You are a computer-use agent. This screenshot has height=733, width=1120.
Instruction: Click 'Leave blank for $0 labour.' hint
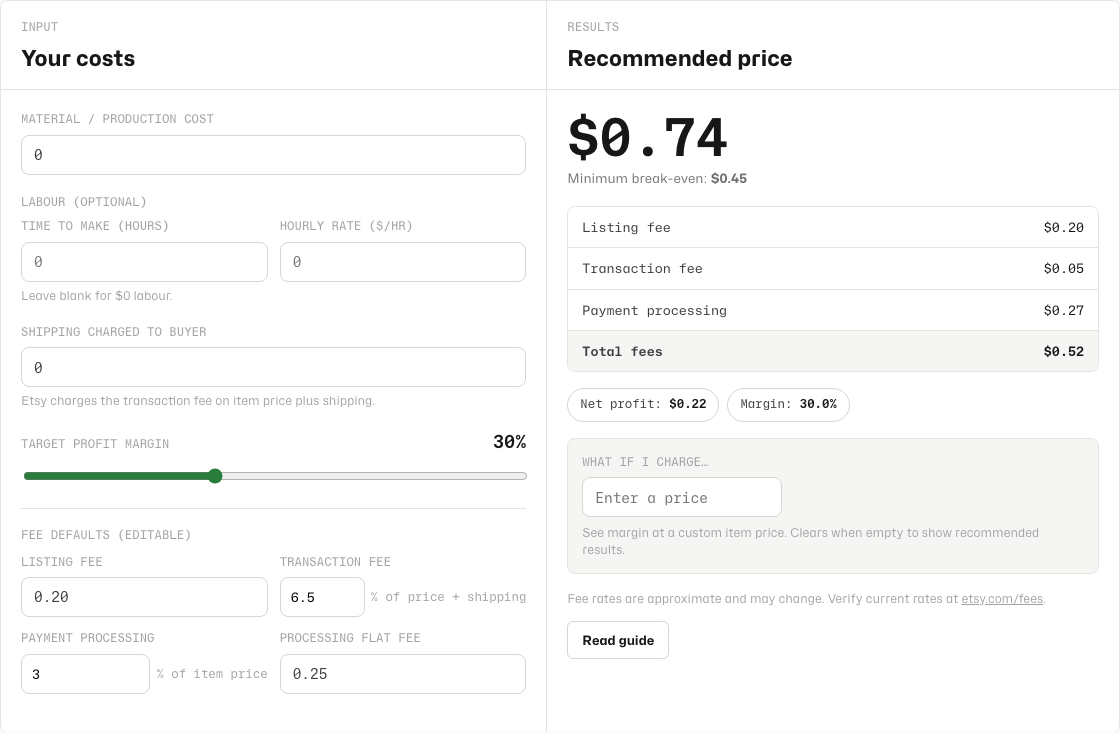click(96, 296)
